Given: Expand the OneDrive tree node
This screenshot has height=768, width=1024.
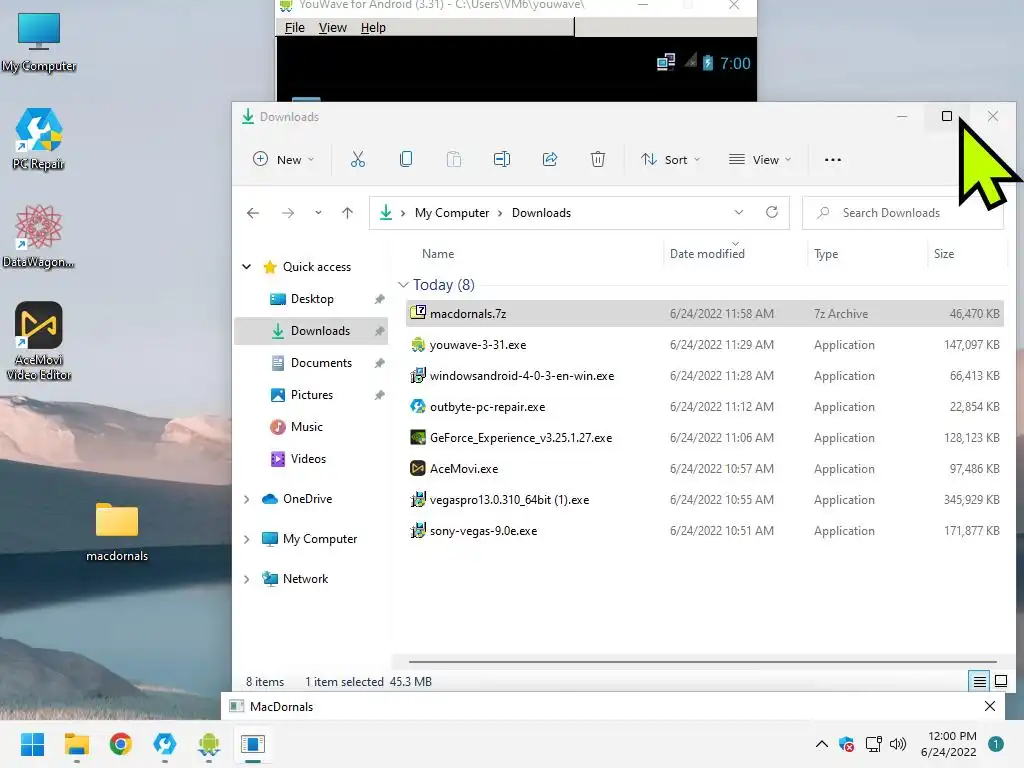Looking at the screenshot, I should (247, 499).
